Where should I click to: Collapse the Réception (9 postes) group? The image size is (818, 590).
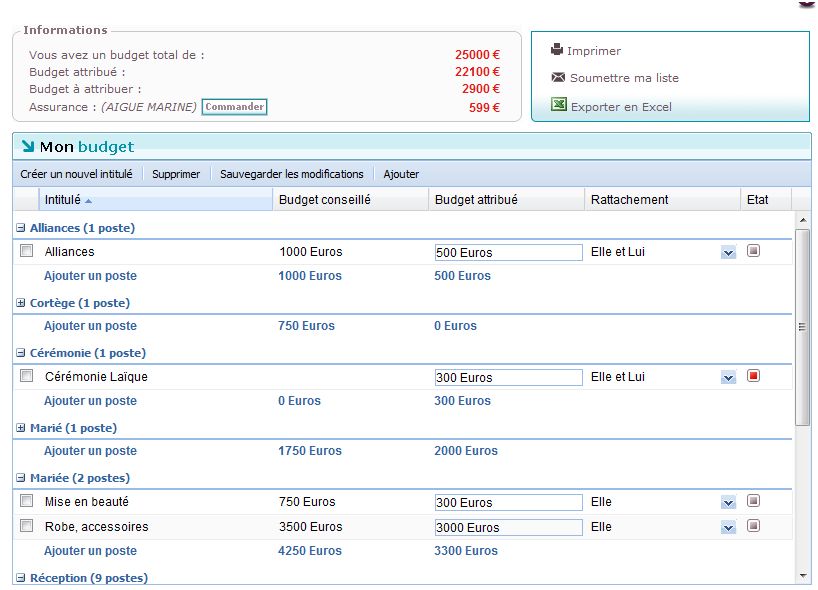(x=20, y=578)
